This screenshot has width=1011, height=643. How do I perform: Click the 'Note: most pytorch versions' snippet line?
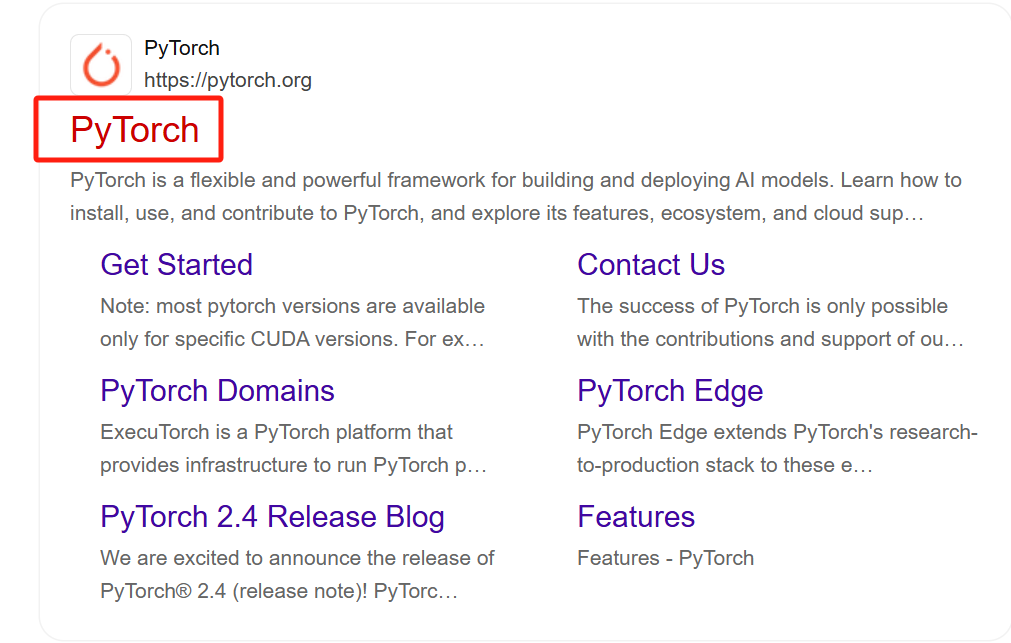(292, 306)
